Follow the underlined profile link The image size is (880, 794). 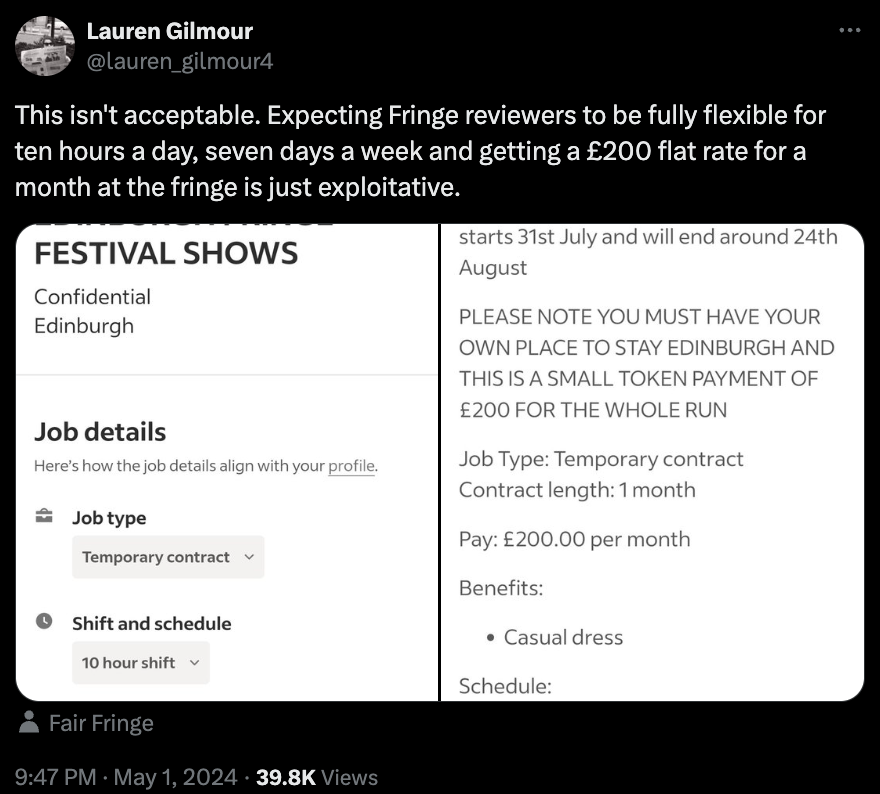coord(351,466)
